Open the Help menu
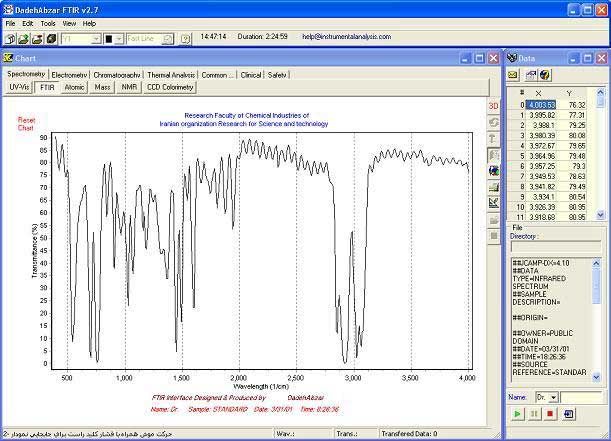 tap(89, 24)
